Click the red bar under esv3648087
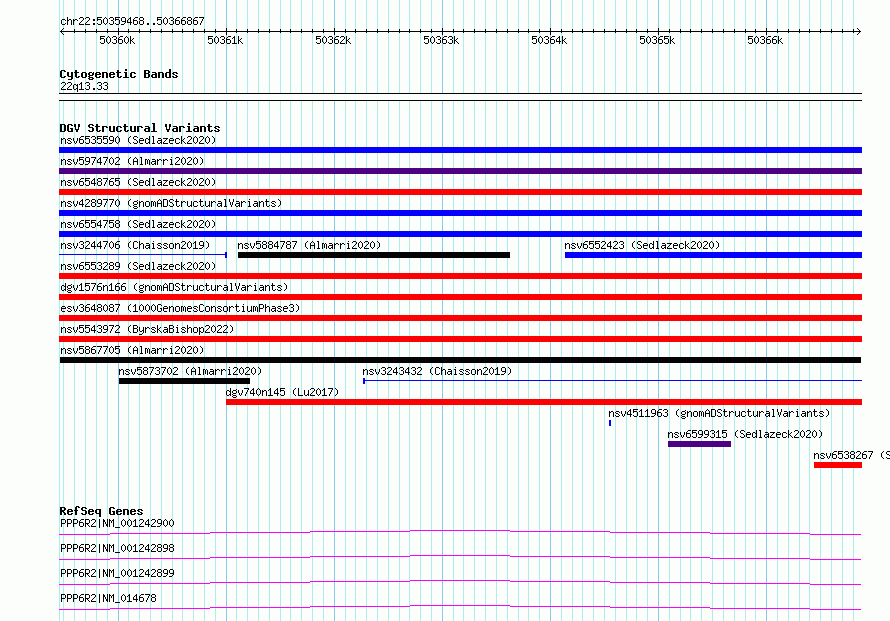 pos(460,318)
